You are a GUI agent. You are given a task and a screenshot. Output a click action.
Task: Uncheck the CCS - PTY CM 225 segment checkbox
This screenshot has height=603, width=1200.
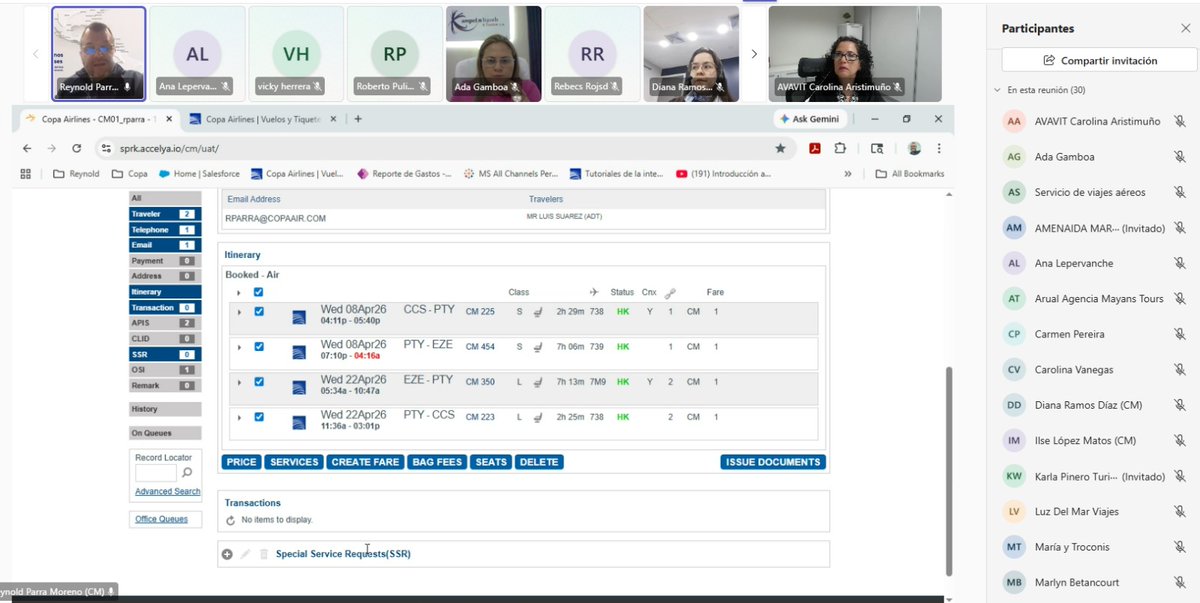[259, 312]
